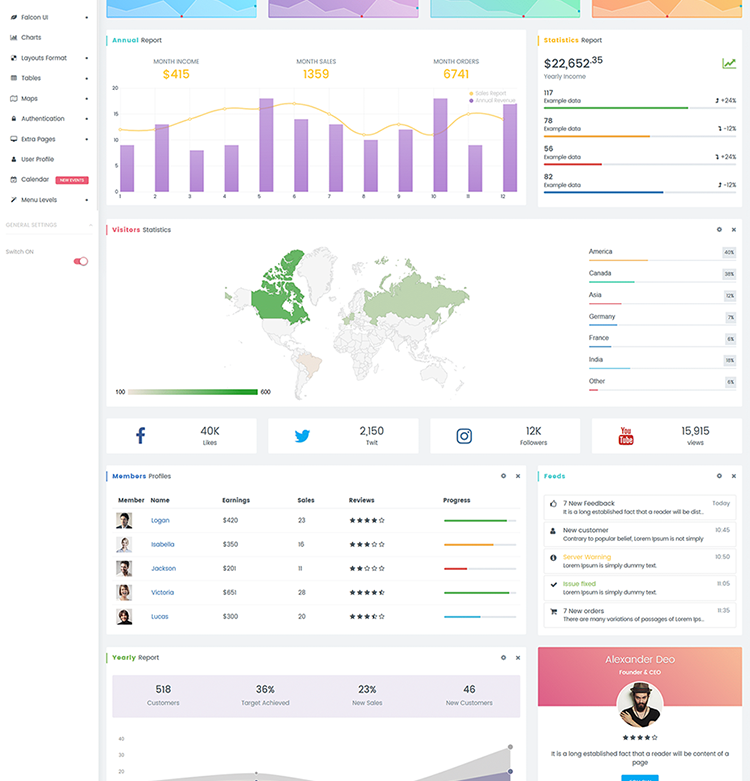The height and width of the screenshot is (781, 750).
Task: Click the Twitter bird icon
Action: click(x=302, y=436)
